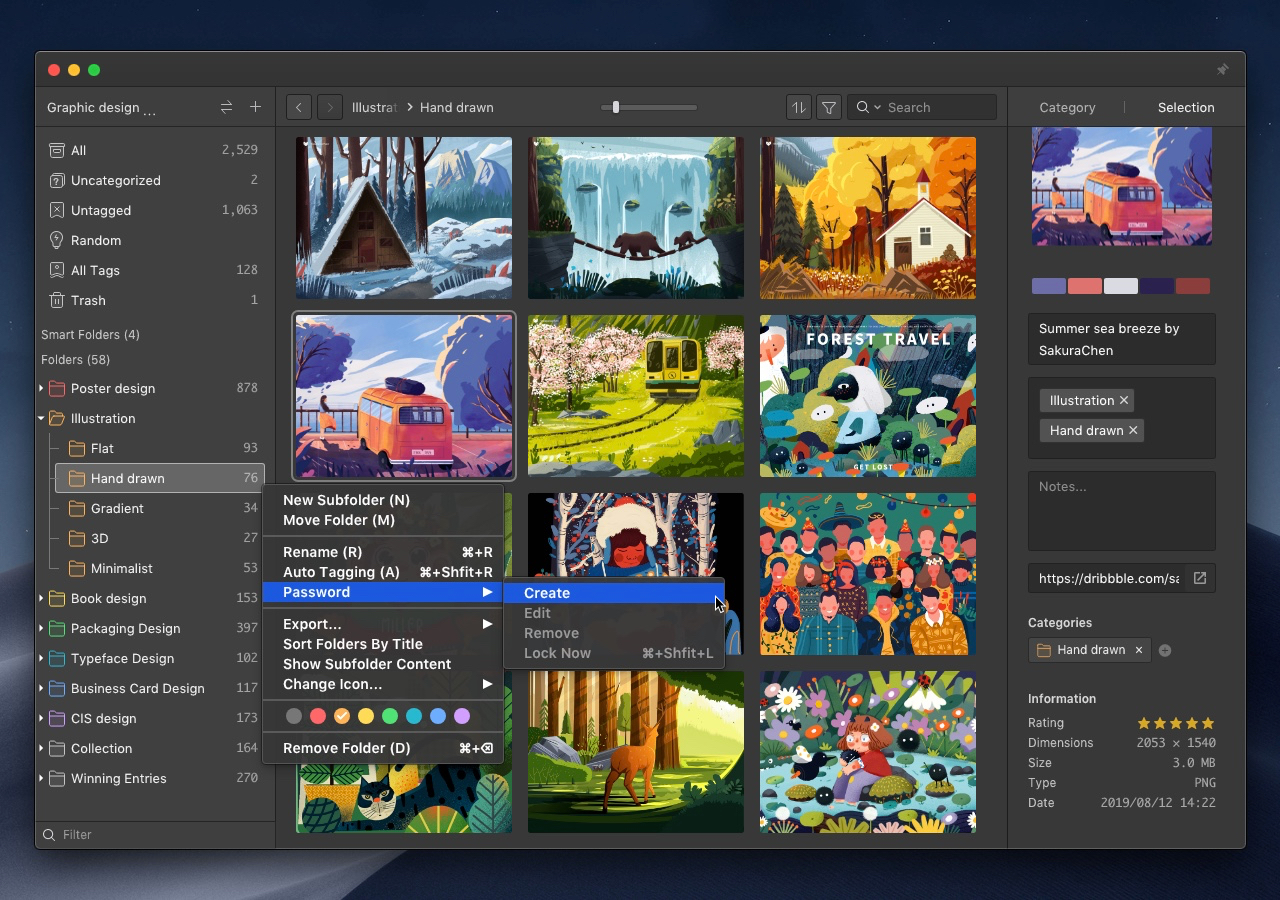Viewport: 1280px width, 900px height.
Task: Expand the Book design folder
Action: [x=41, y=598]
